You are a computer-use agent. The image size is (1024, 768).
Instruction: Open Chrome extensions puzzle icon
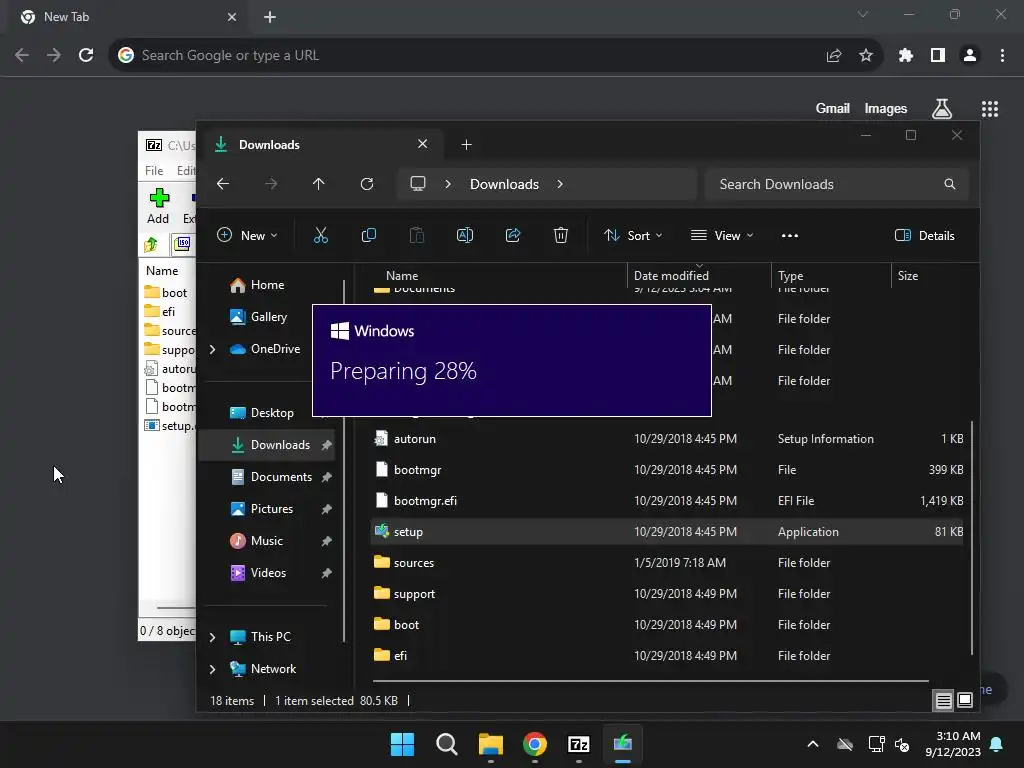pos(905,56)
